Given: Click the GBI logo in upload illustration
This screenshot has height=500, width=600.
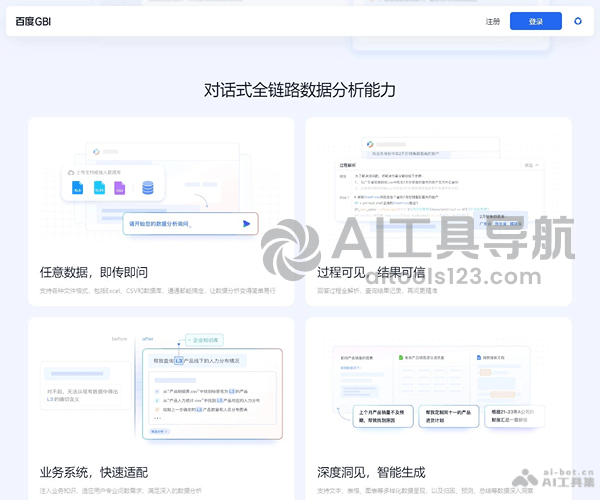Looking at the screenshot, I should [96, 152].
